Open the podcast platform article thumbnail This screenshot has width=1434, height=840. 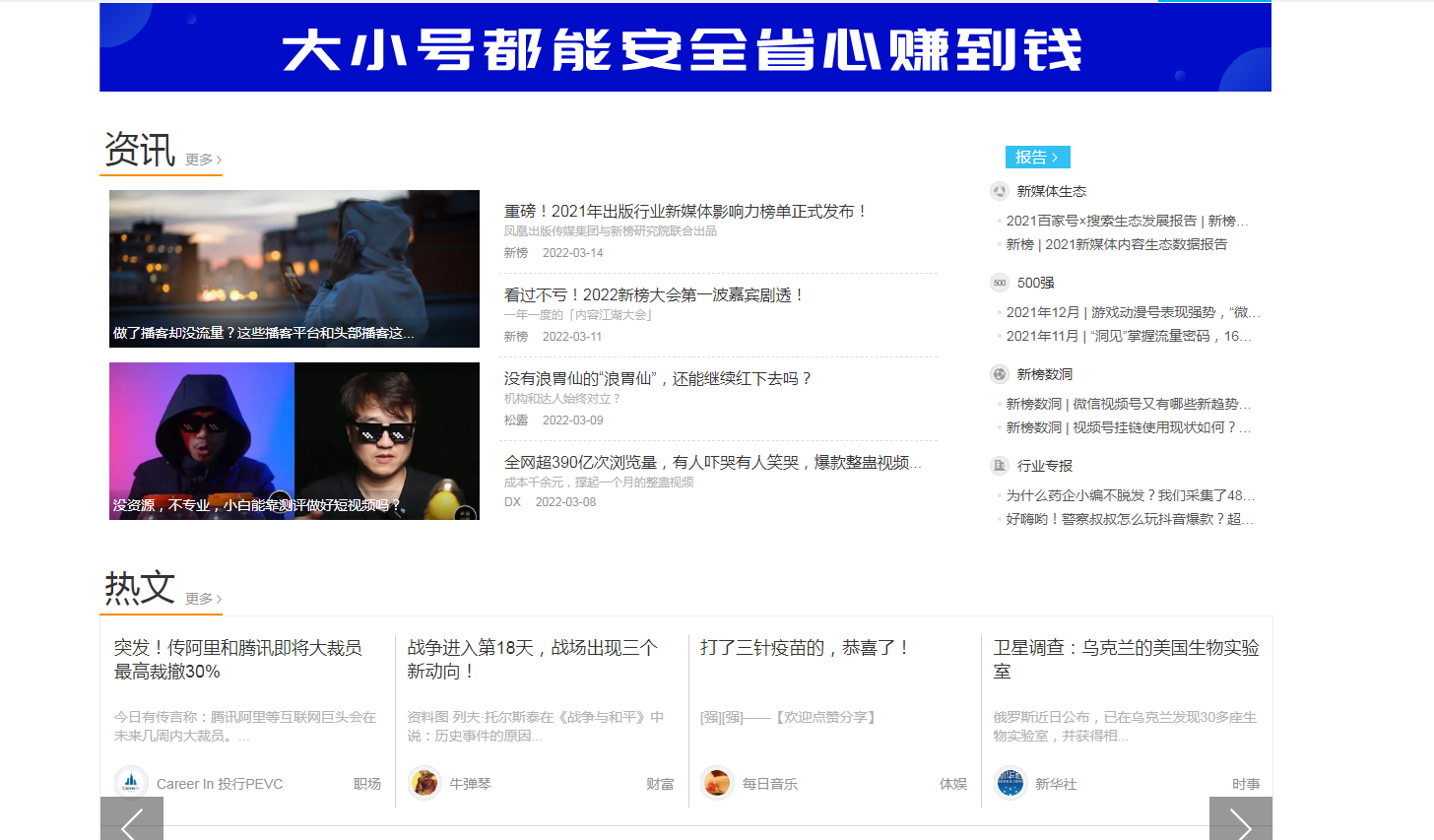point(294,268)
